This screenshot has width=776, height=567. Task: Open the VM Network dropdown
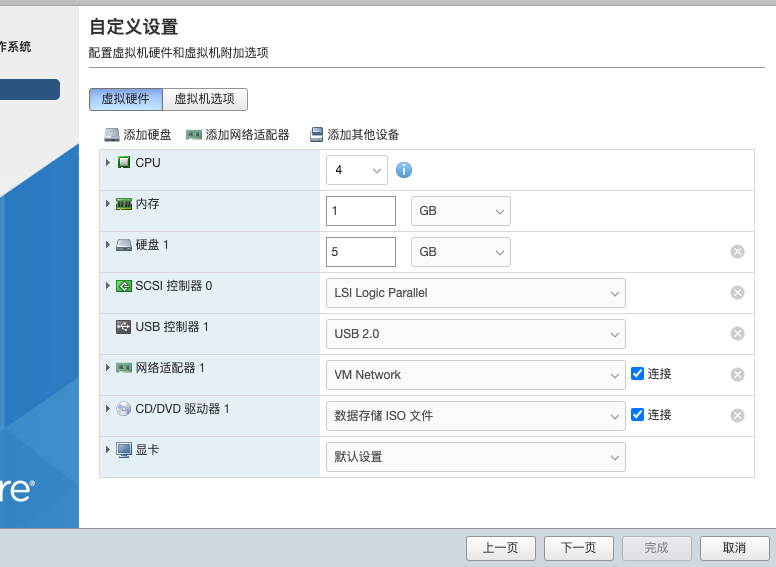pyautogui.click(x=475, y=375)
